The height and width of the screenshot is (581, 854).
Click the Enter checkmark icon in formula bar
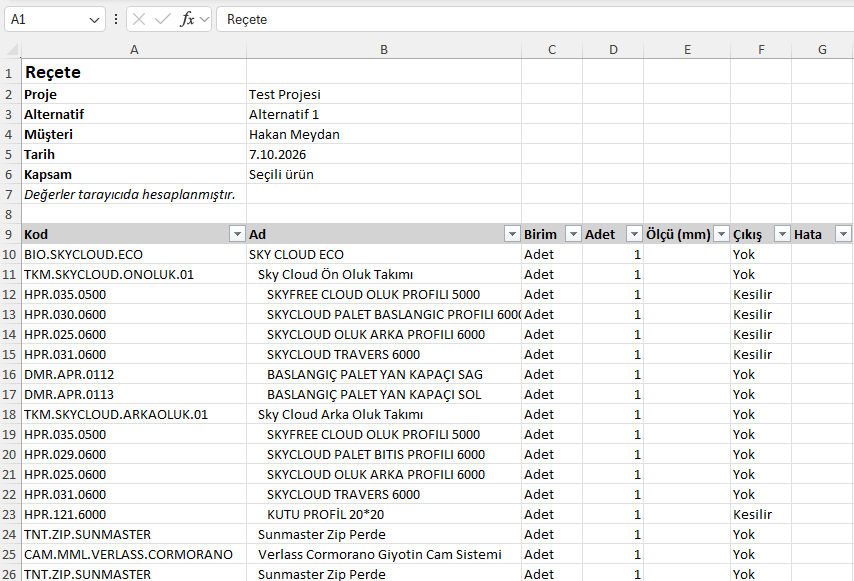tap(162, 20)
